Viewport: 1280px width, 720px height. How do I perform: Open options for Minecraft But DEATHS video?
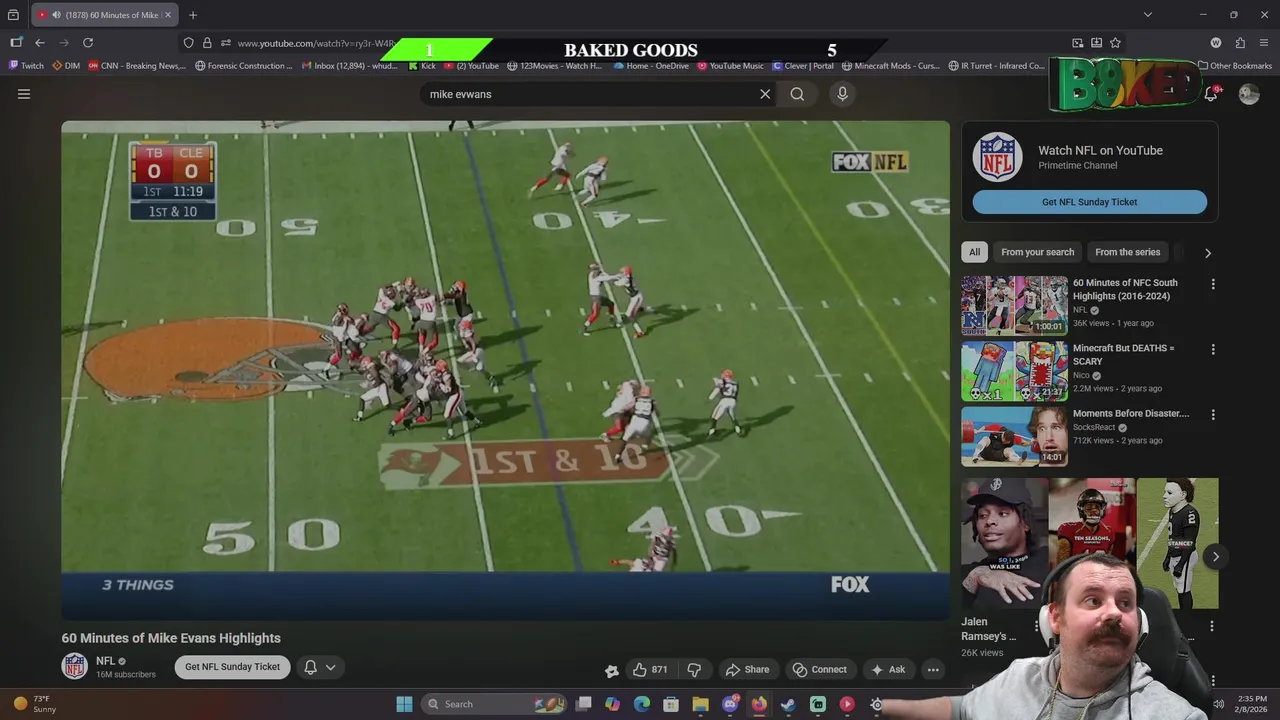(x=1213, y=350)
